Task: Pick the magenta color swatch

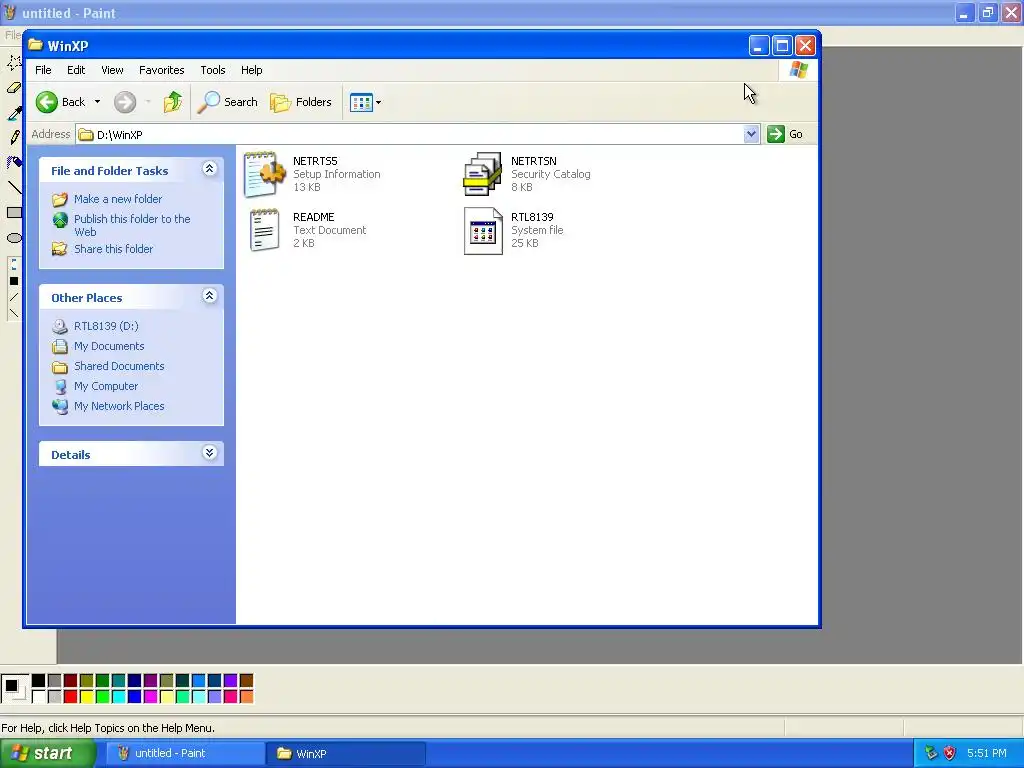Action: click(x=150, y=697)
